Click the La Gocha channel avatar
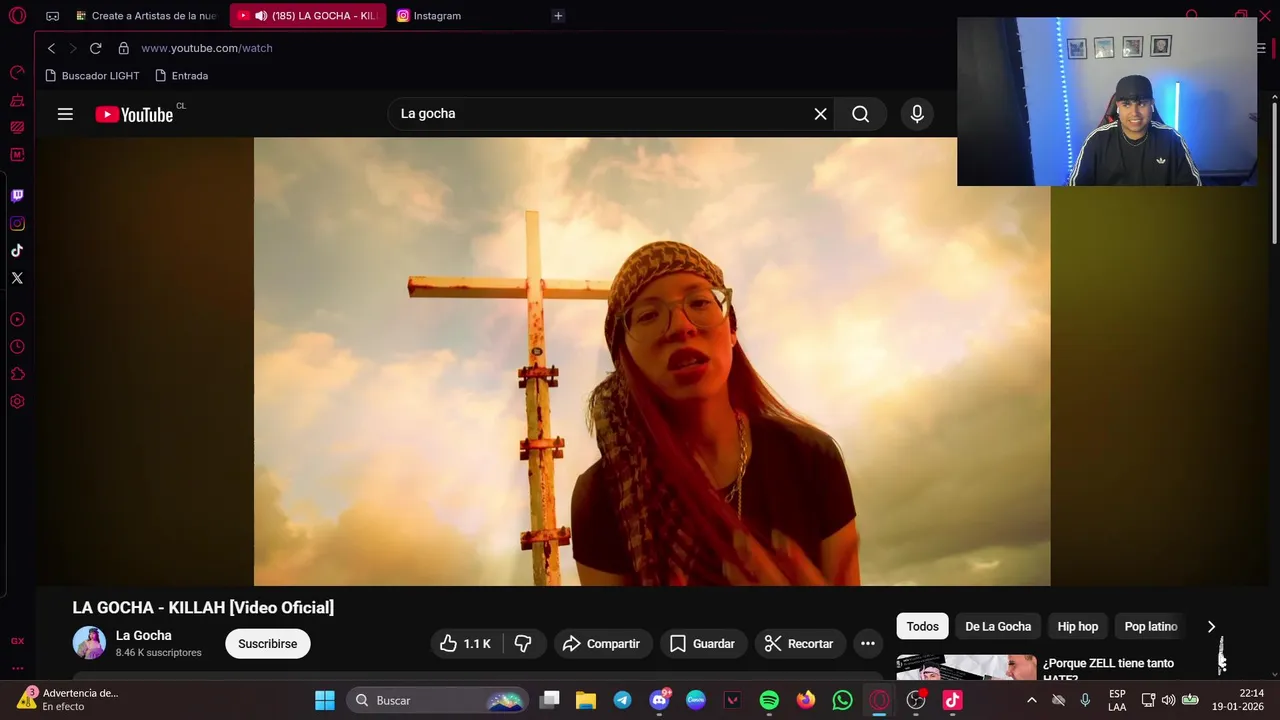The width and height of the screenshot is (1280, 720). click(89, 643)
